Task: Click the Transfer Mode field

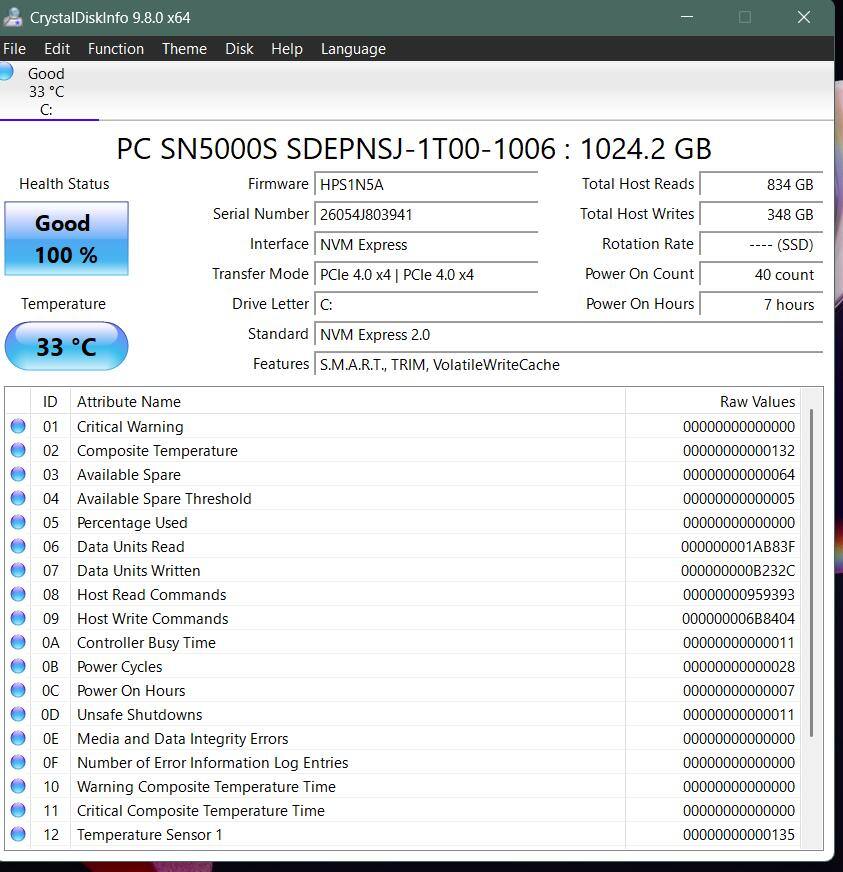Action: click(x=426, y=275)
